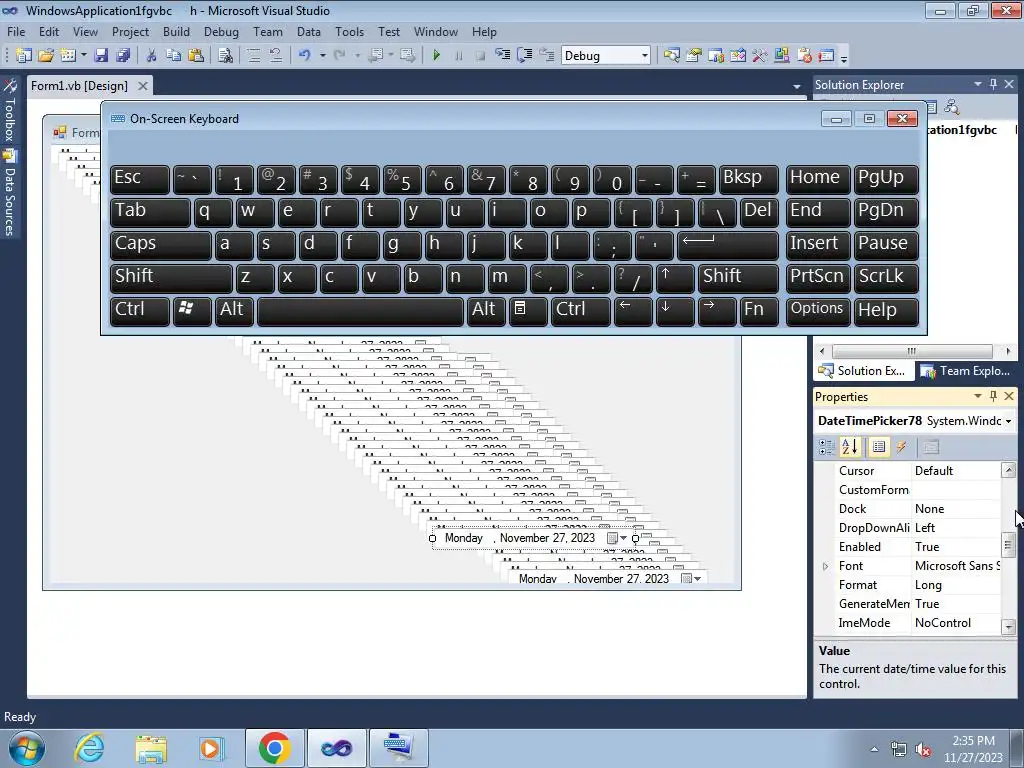Click the Save floppy disk icon
This screenshot has width=1024, height=768.
click(x=101, y=56)
